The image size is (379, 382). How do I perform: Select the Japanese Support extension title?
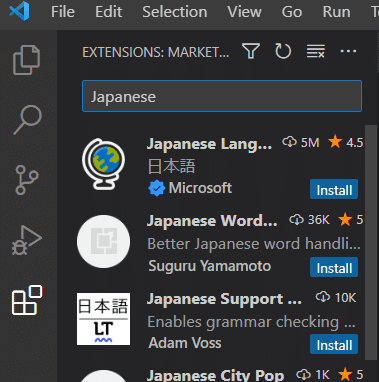tap(224, 299)
